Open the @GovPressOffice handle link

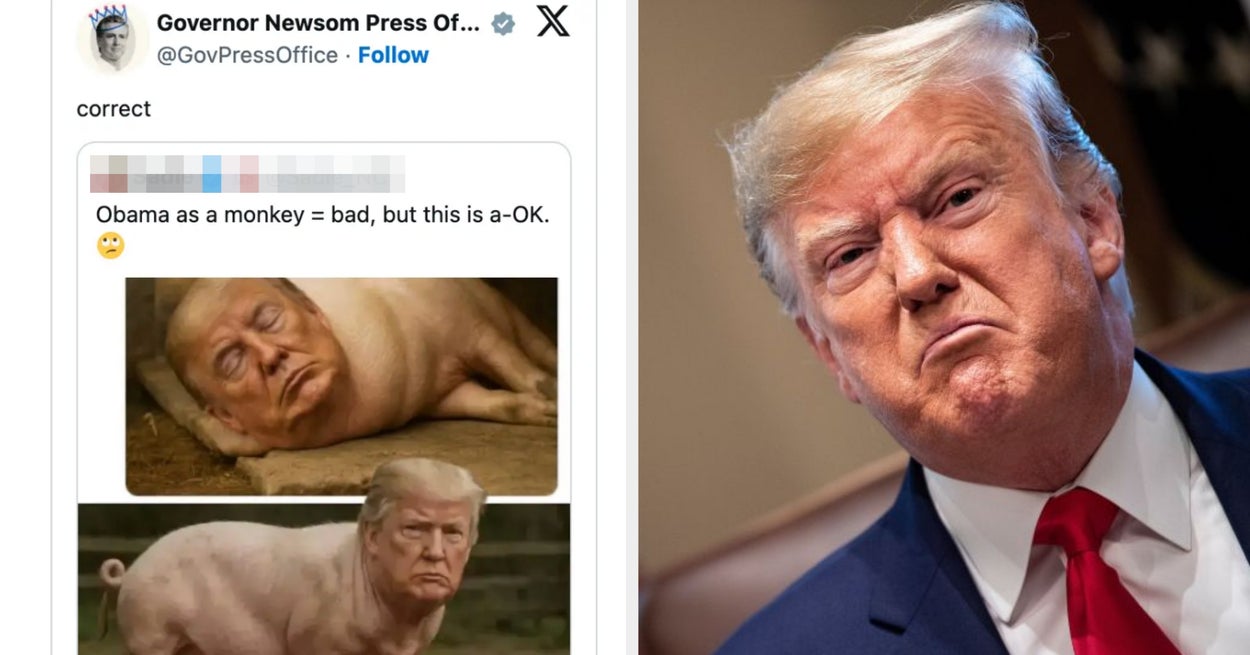pos(247,55)
